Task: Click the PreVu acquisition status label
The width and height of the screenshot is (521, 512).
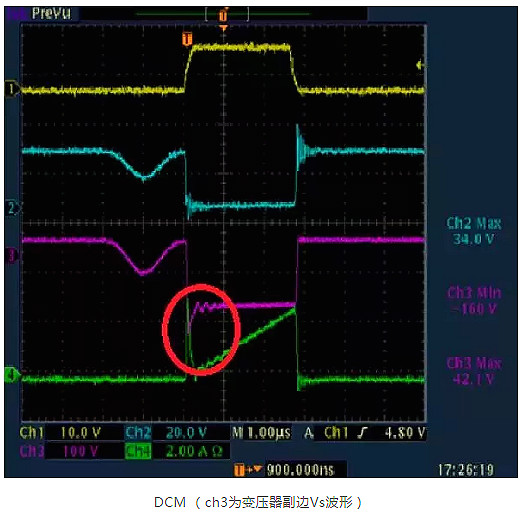Action: 51,14
